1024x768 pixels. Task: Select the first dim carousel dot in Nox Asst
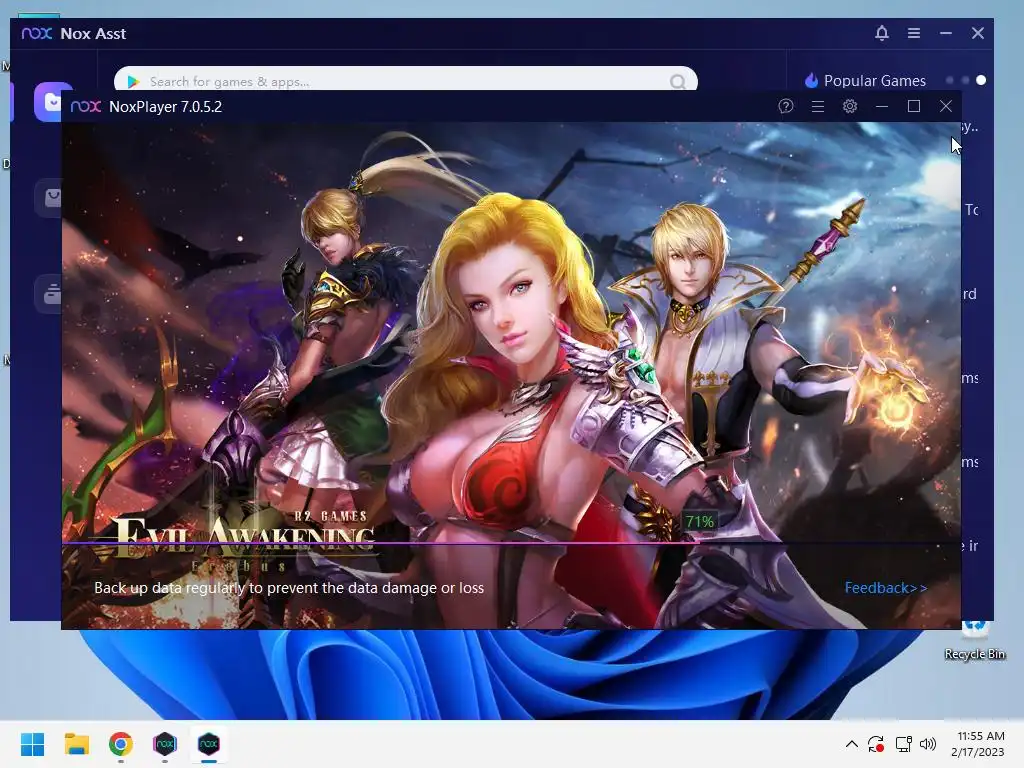(x=950, y=80)
